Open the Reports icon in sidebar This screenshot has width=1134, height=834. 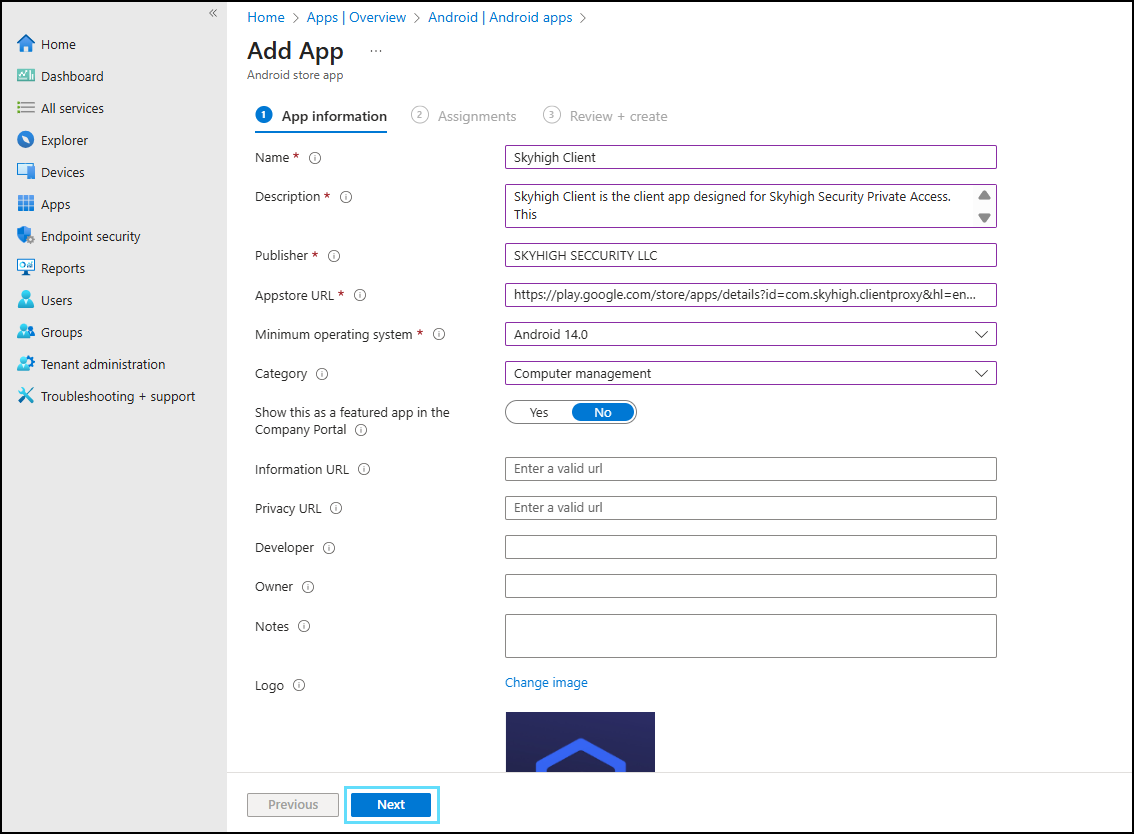tap(26, 268)
